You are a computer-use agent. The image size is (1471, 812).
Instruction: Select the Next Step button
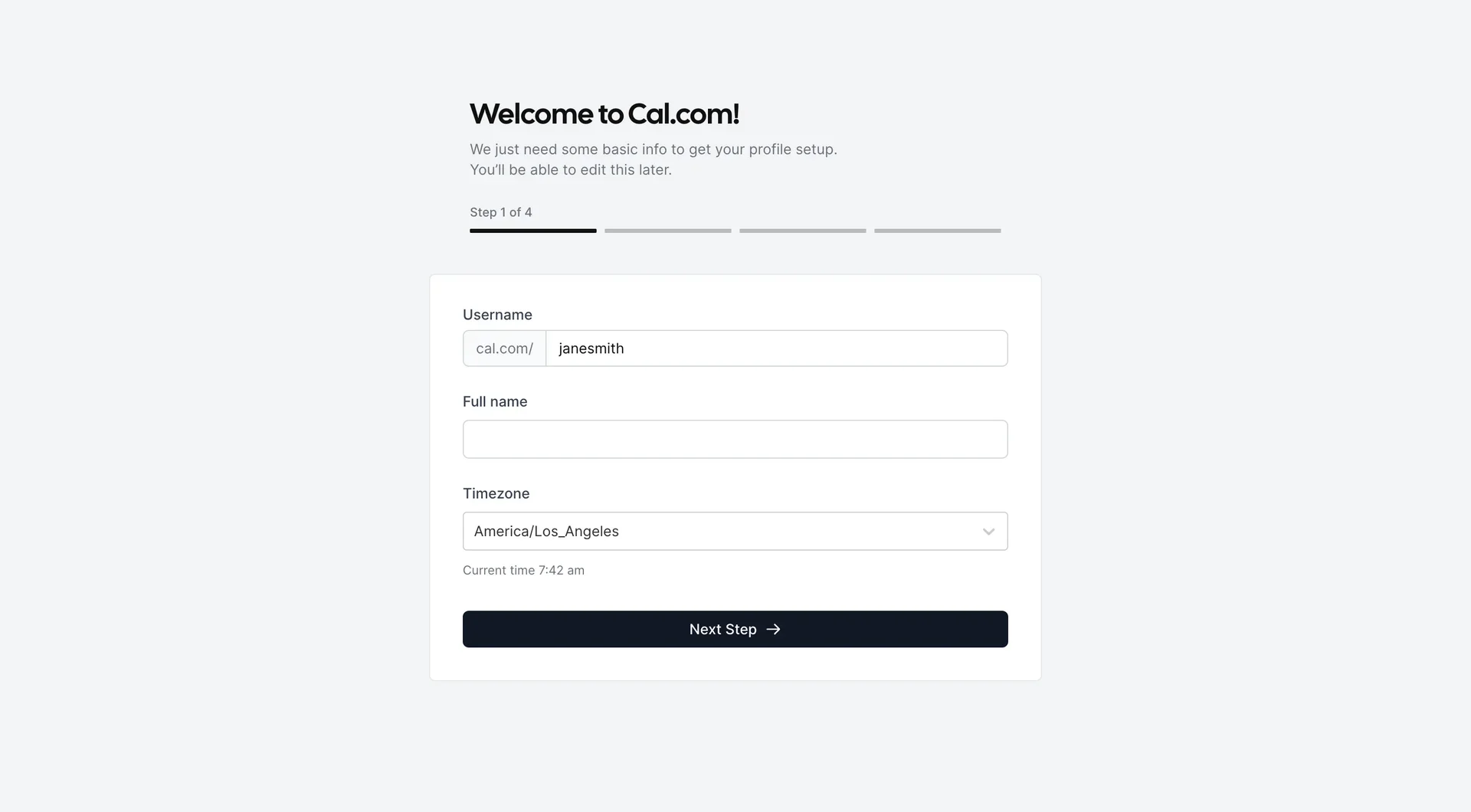(735, 629)
